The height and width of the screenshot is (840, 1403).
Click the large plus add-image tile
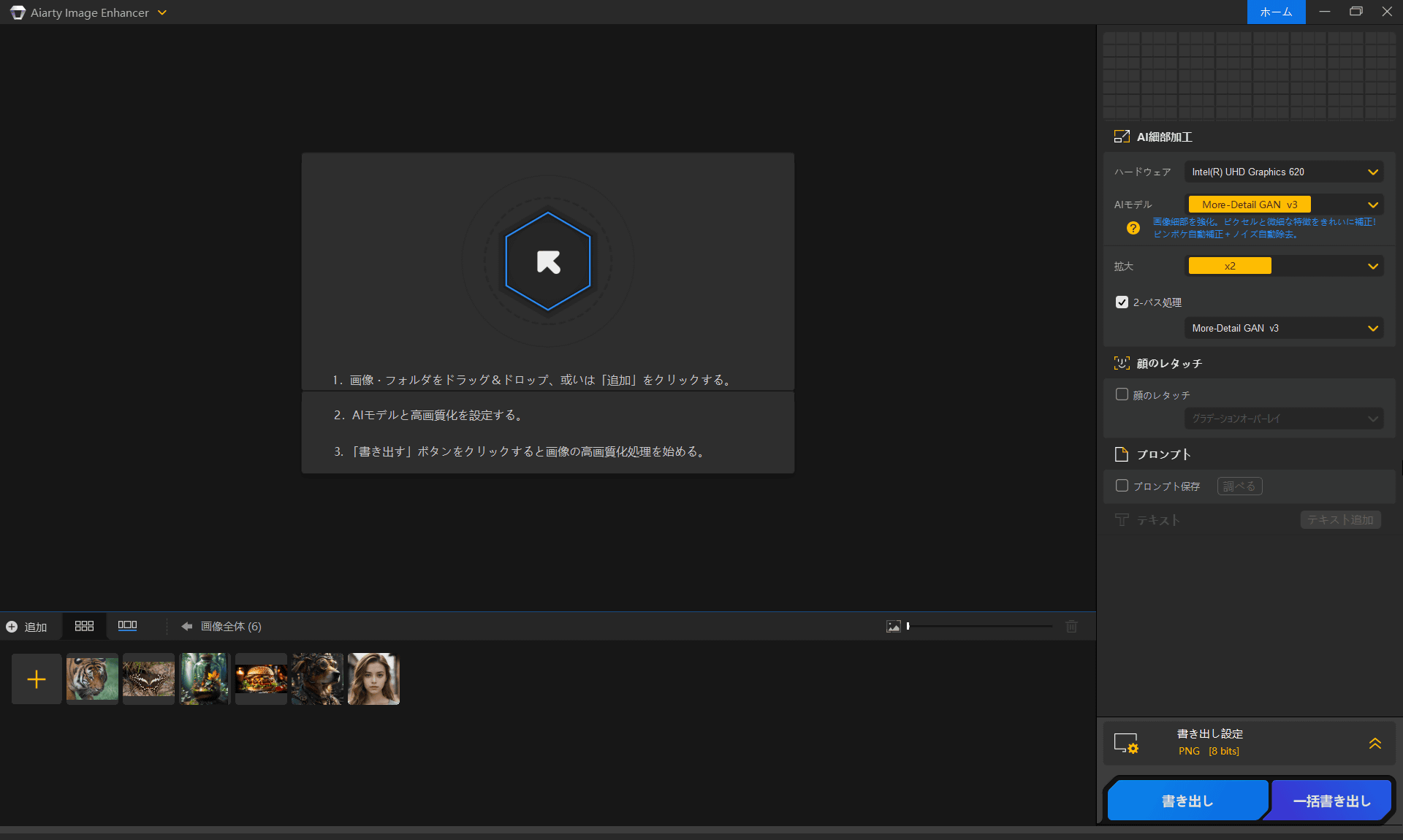click(37, 679)
